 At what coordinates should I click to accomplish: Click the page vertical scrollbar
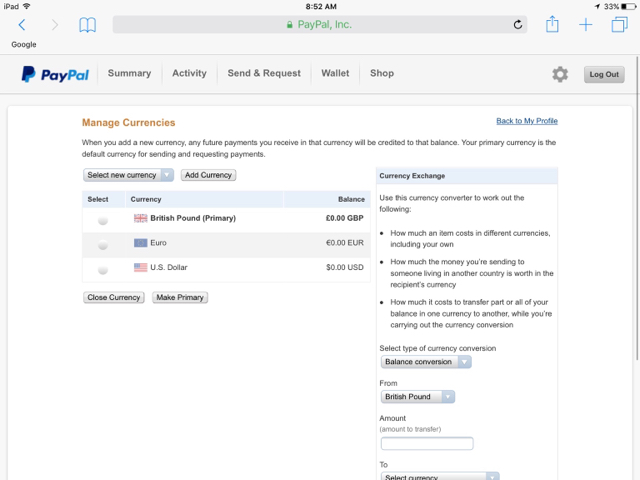point(637,208)
